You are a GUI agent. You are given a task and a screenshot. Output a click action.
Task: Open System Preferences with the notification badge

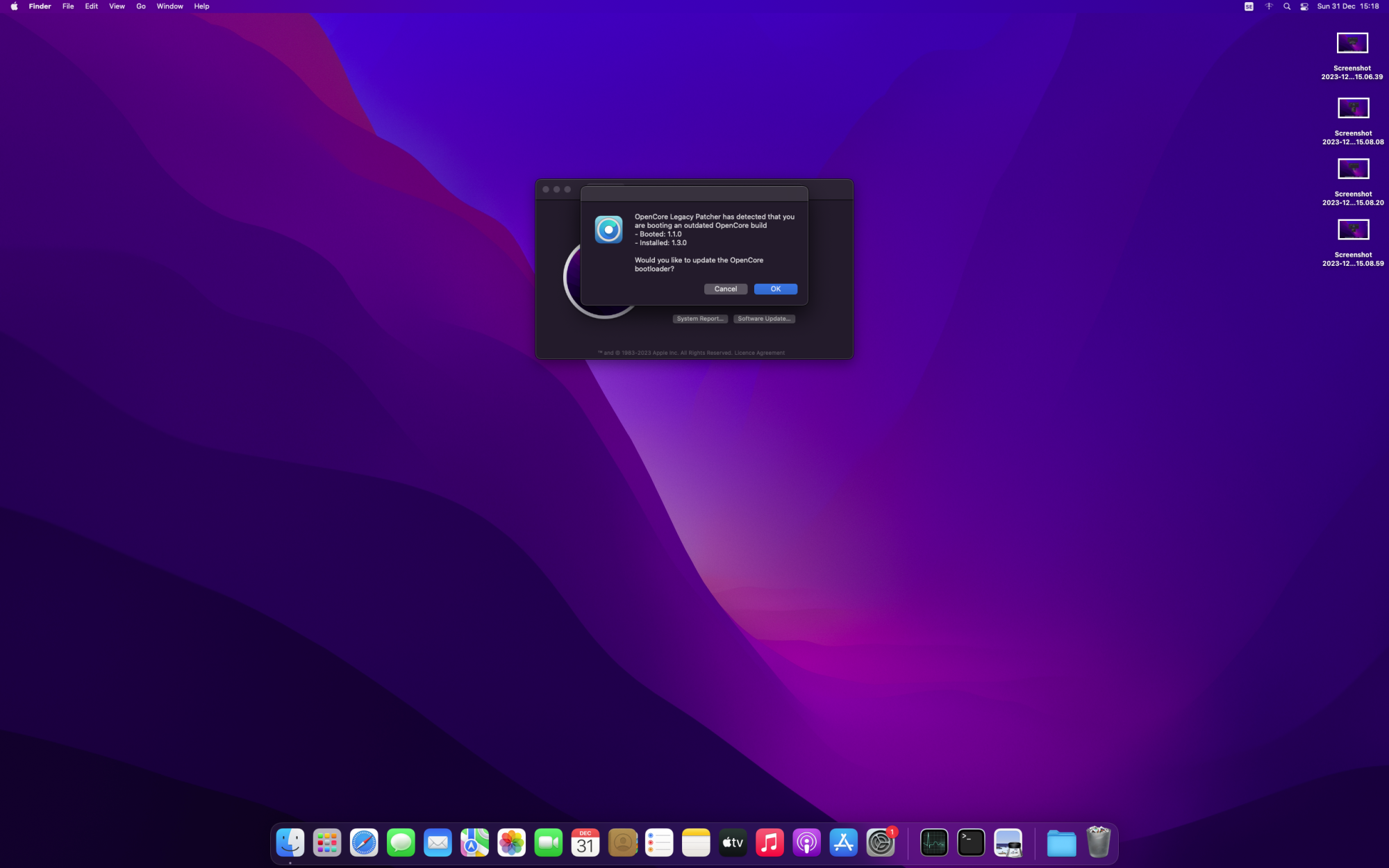tap(881, 842)
